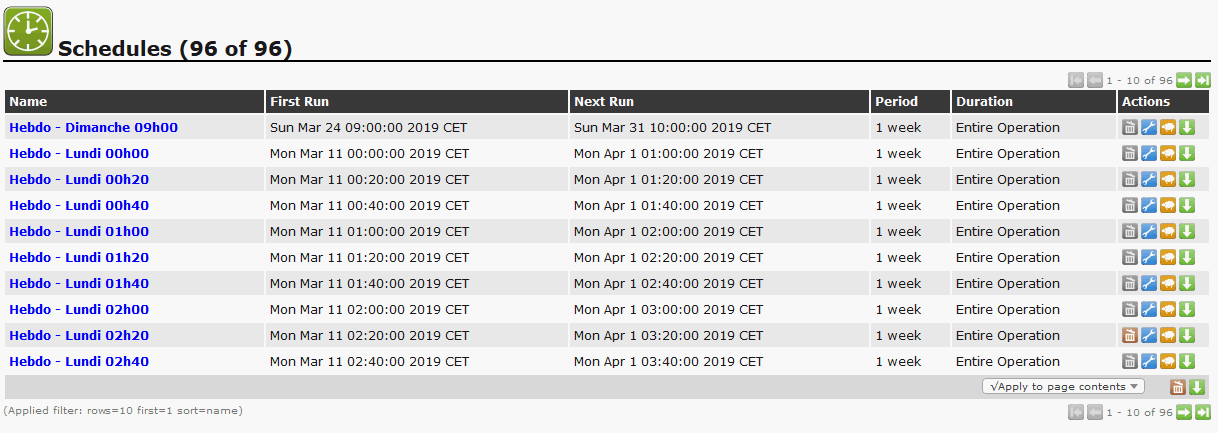Click wrench icon for Hebdo - Lundi 02h40
The width and height of the screenshot is (1218, 433).
click(1148, 362)
